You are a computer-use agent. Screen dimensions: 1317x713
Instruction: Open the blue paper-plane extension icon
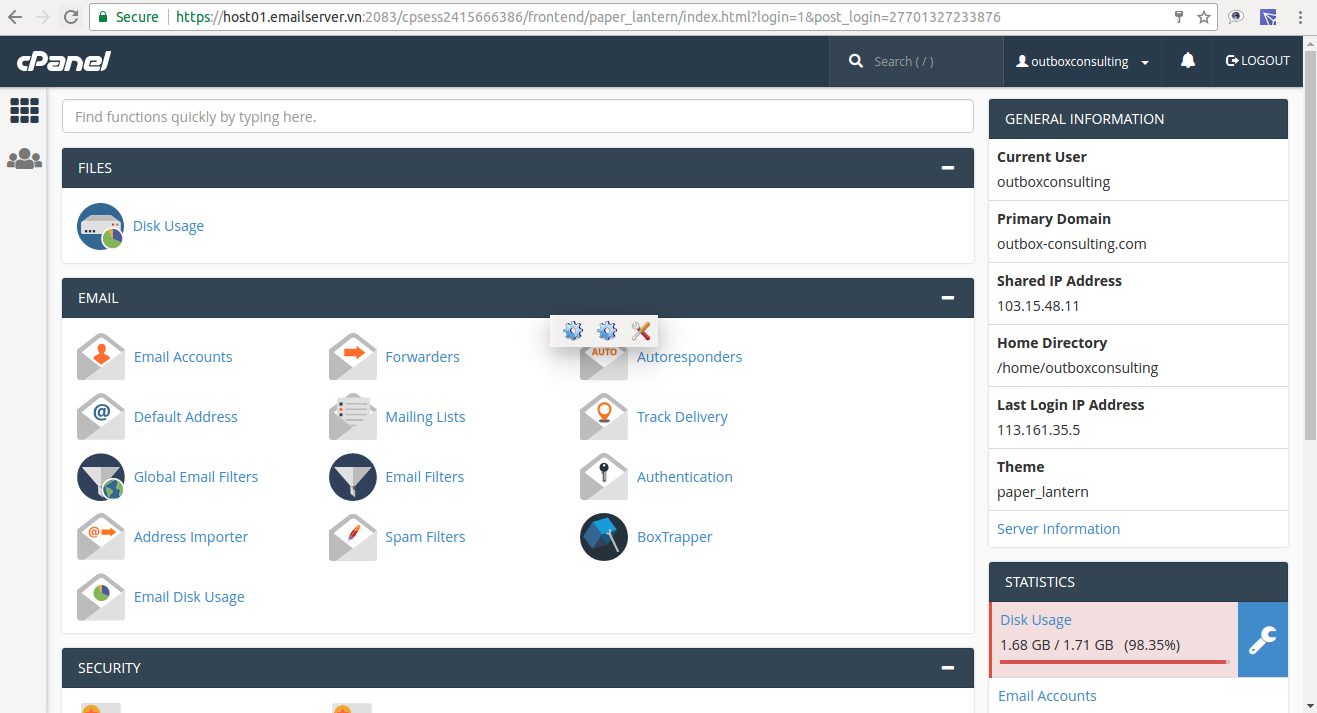click(x=1268, y=17)
